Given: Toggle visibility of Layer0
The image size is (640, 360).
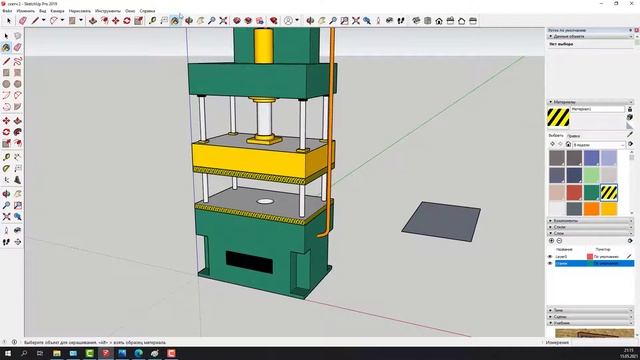Looking at the screenshot, I should pos(550,256).
